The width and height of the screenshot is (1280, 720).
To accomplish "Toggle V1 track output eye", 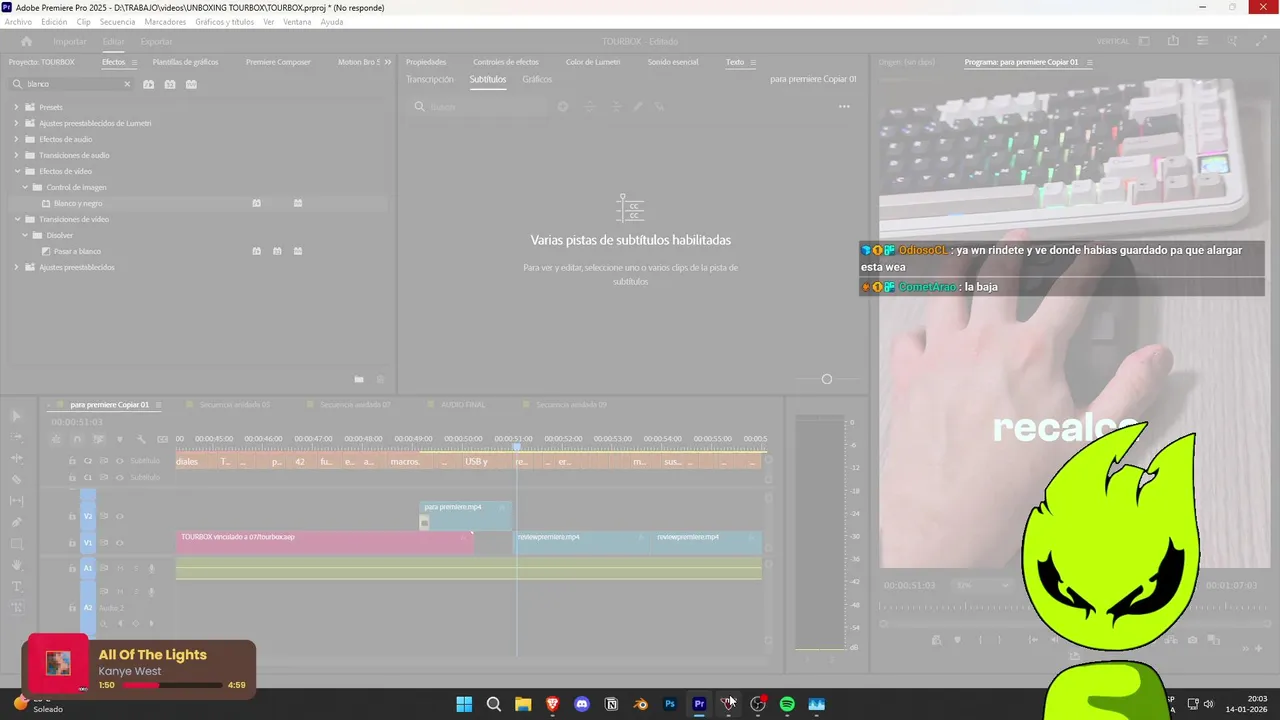I will click(x=120, y=543).
